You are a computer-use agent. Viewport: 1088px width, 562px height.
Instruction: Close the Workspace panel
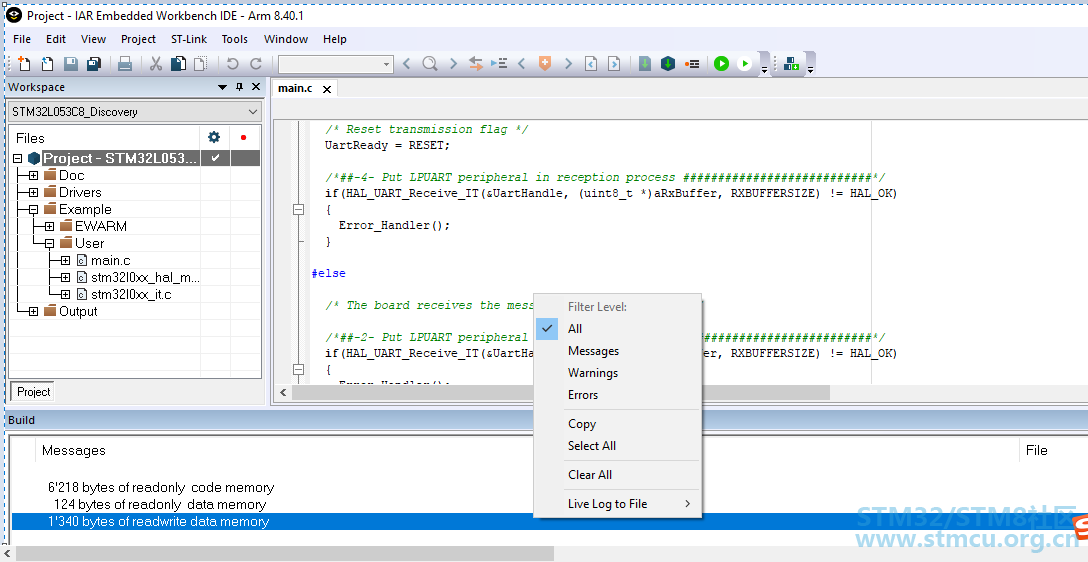[x=256, y=87]
